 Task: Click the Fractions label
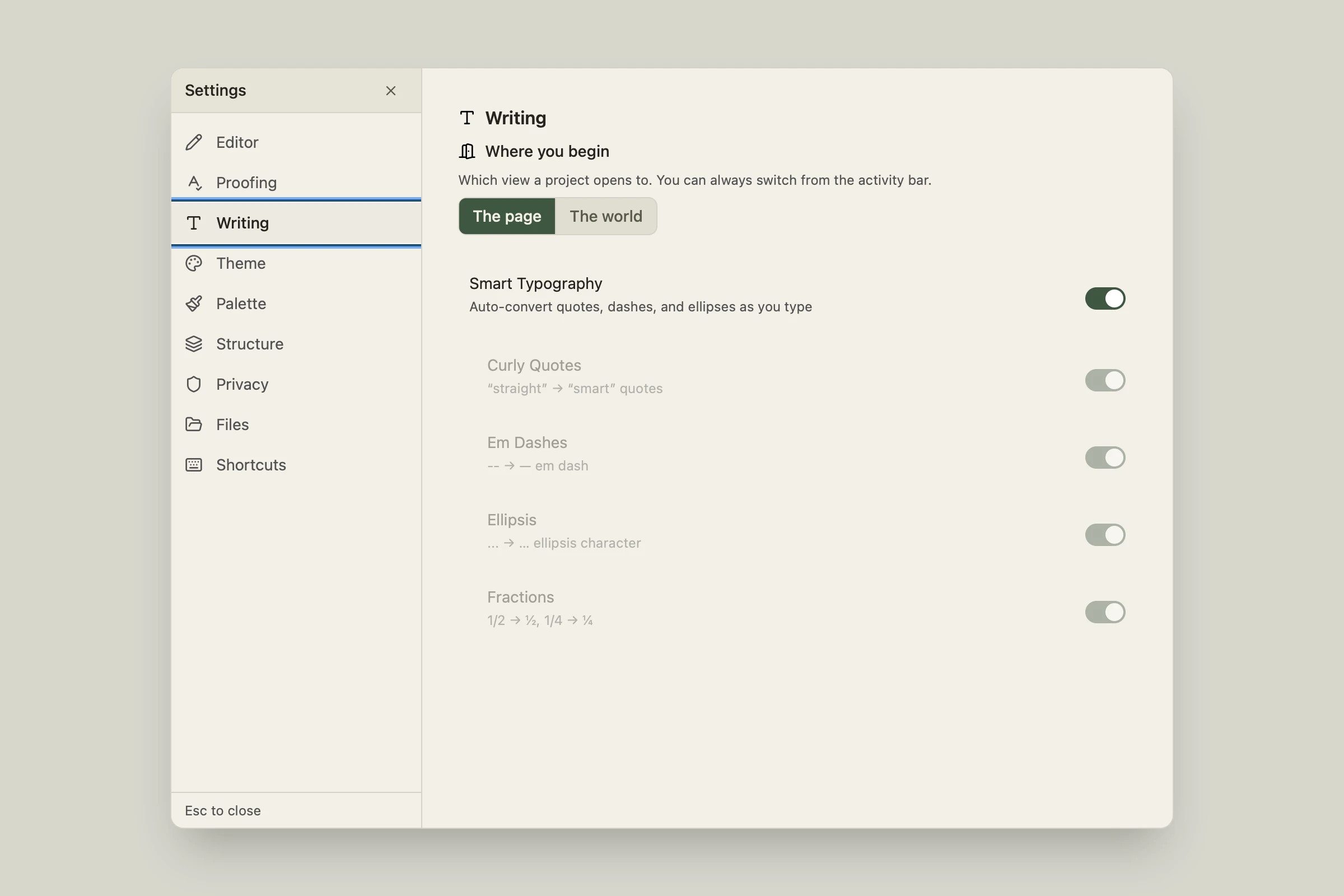tap(521, 597)
